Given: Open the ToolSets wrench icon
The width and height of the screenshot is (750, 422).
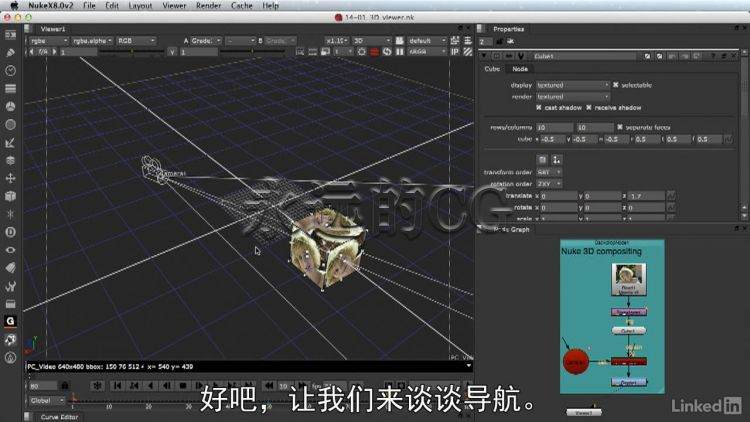Looking at the screenshot, I should [x=10, y=286].
